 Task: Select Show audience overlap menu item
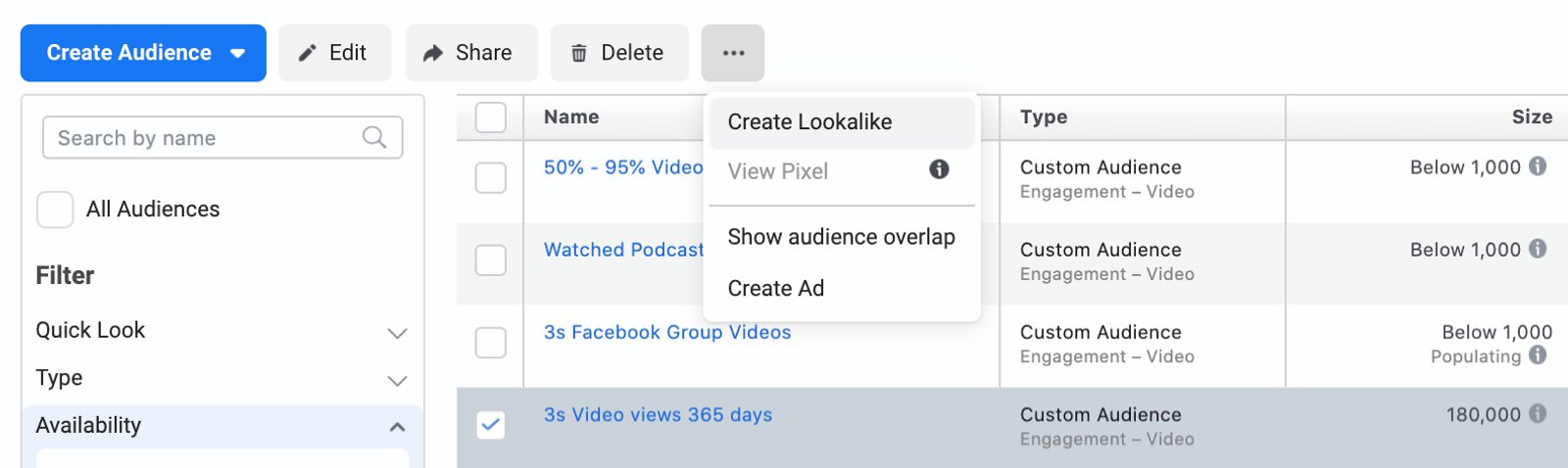point(841,237)
